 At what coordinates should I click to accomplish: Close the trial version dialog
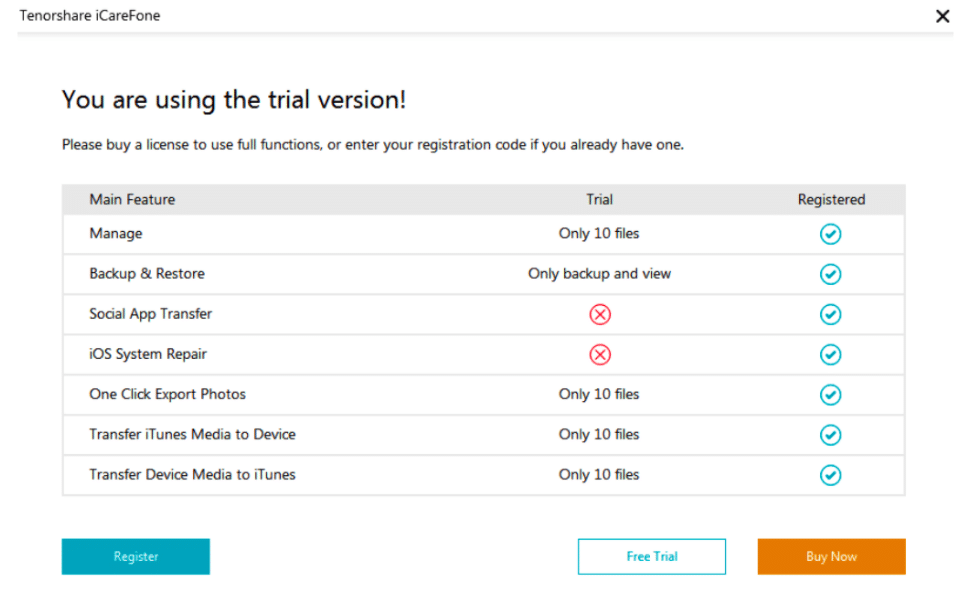941,16
